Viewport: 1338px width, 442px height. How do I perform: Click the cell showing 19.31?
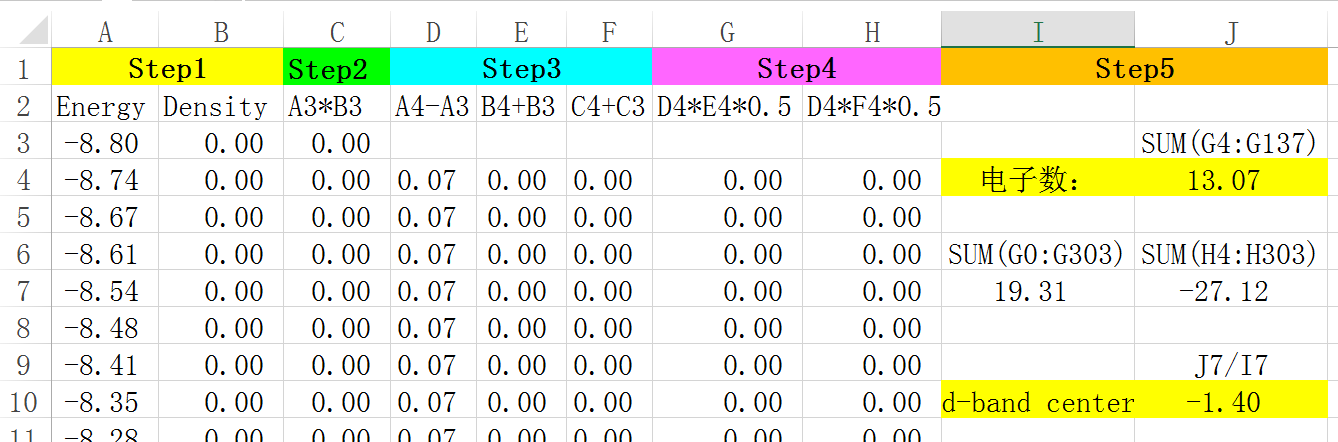[1037, 292]
